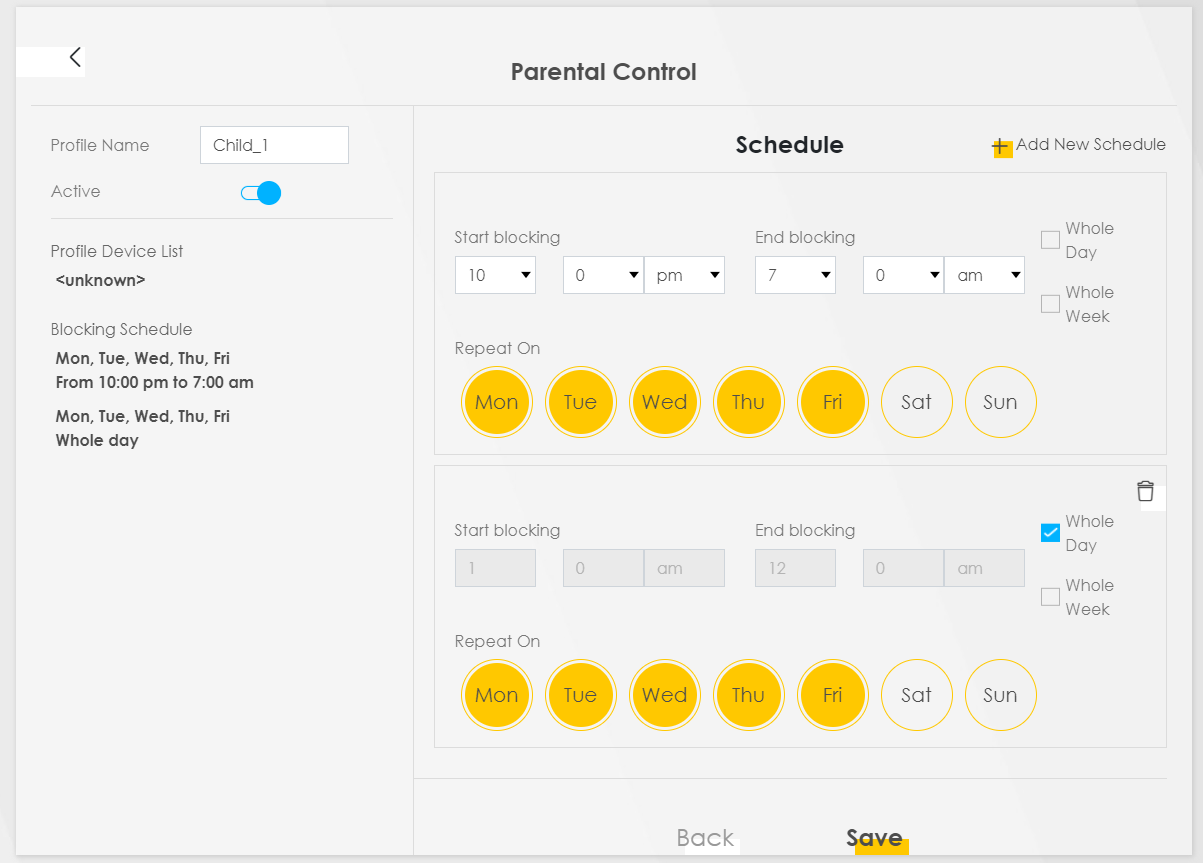Toggle Mon in the first schedule
This screenshot has width=1203, height=863.
(496, 402)
